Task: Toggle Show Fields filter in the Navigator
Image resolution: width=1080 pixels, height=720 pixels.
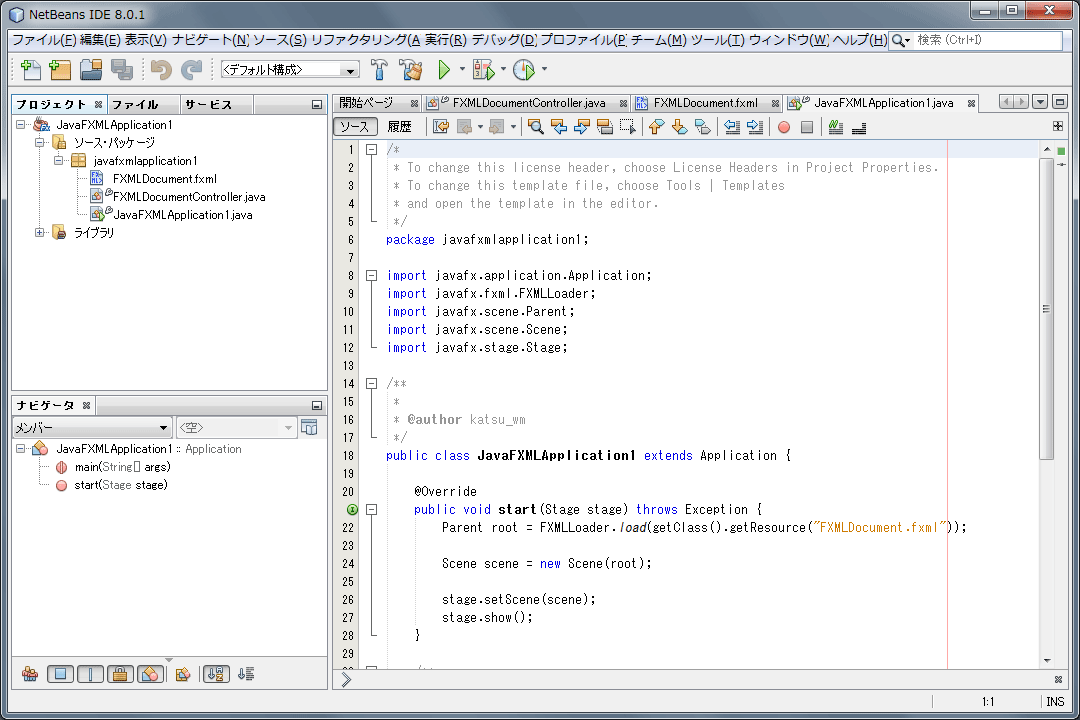Action: coord(61,674)
